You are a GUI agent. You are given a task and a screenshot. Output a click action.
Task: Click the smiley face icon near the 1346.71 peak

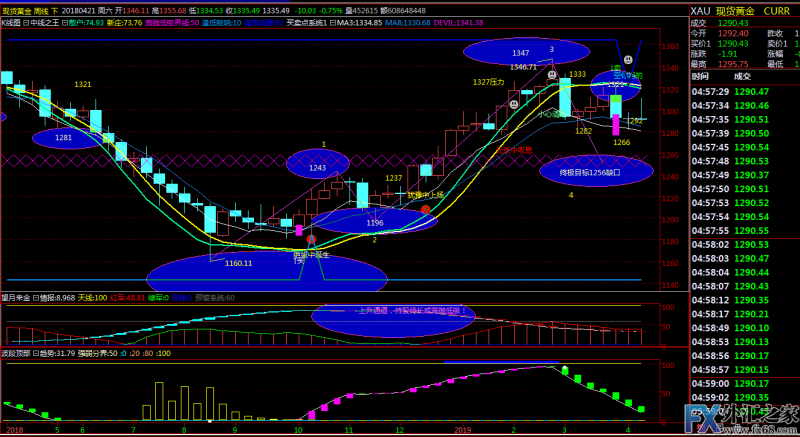[x=550, y=74]
